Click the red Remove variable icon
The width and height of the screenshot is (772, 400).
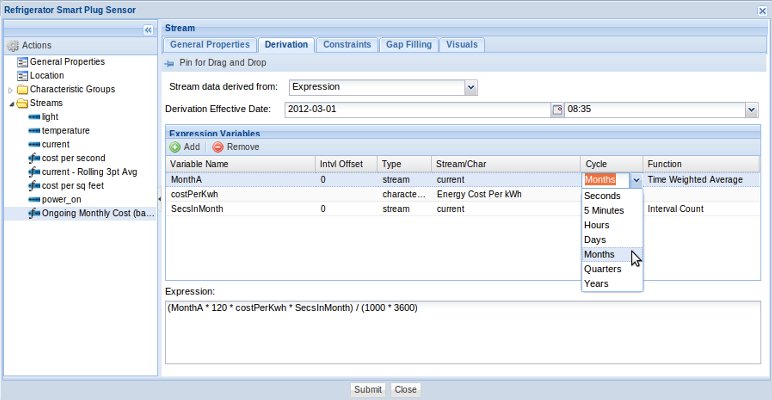point(218,147)
